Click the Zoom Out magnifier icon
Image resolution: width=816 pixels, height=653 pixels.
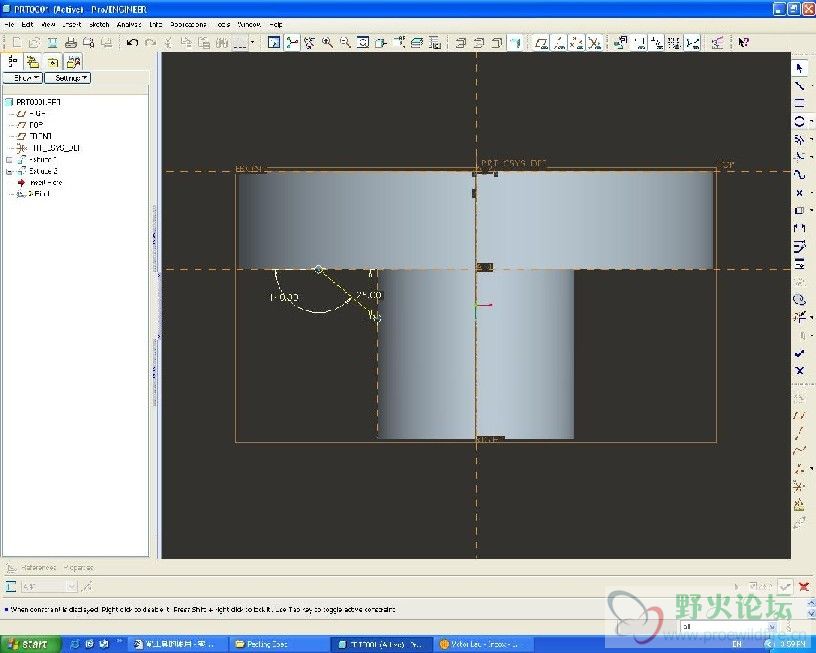pyautogui.click(x=345, y=42)
